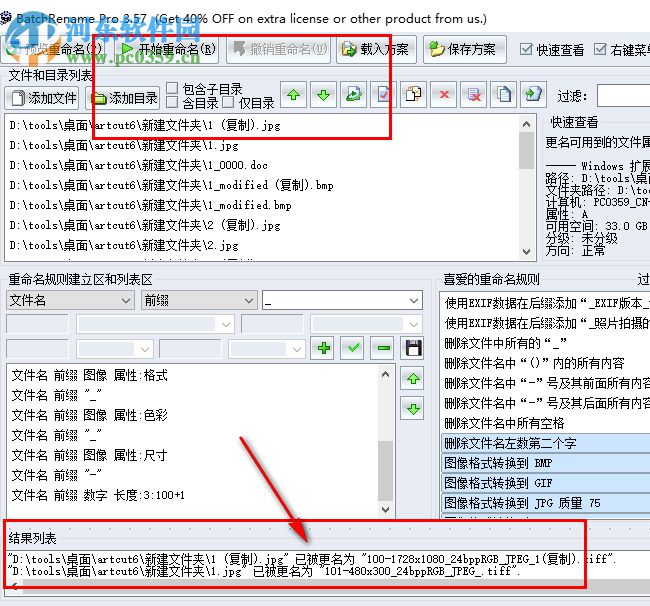Screen dimensions: 650x606
Task: Click 添加文件 add file button
Action: 43,98
